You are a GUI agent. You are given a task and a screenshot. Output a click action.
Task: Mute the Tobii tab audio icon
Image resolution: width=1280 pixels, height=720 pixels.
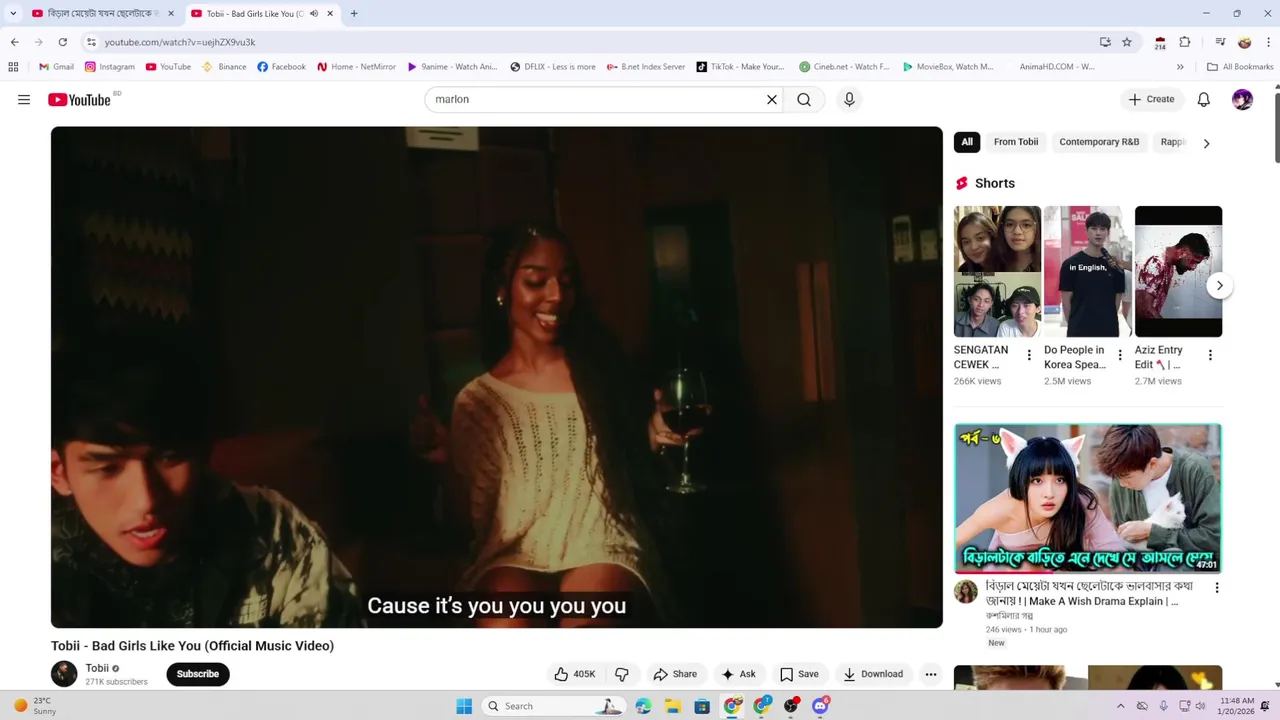pyautogui.click(x=314, y=14)
